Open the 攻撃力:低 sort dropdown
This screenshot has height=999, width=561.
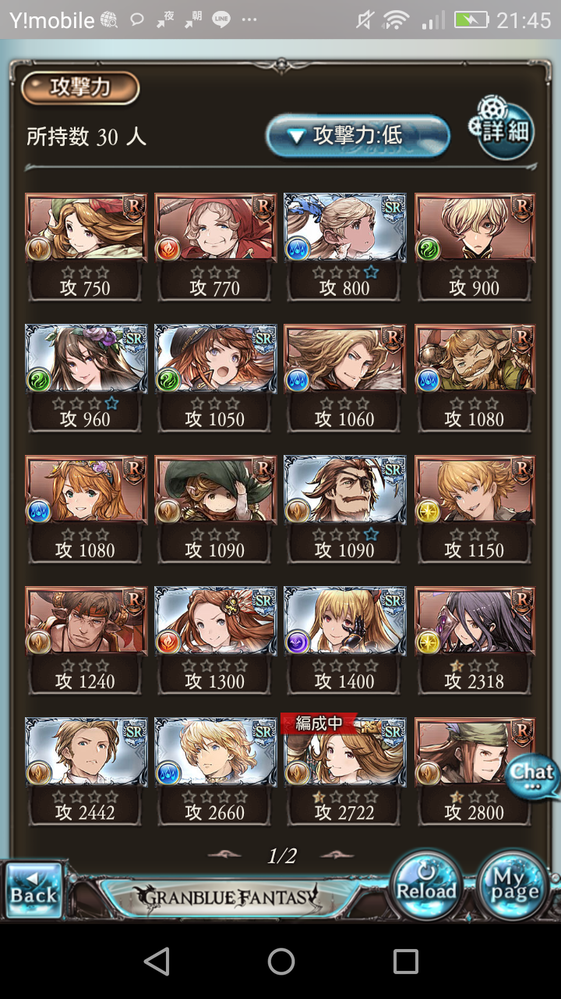358,135
